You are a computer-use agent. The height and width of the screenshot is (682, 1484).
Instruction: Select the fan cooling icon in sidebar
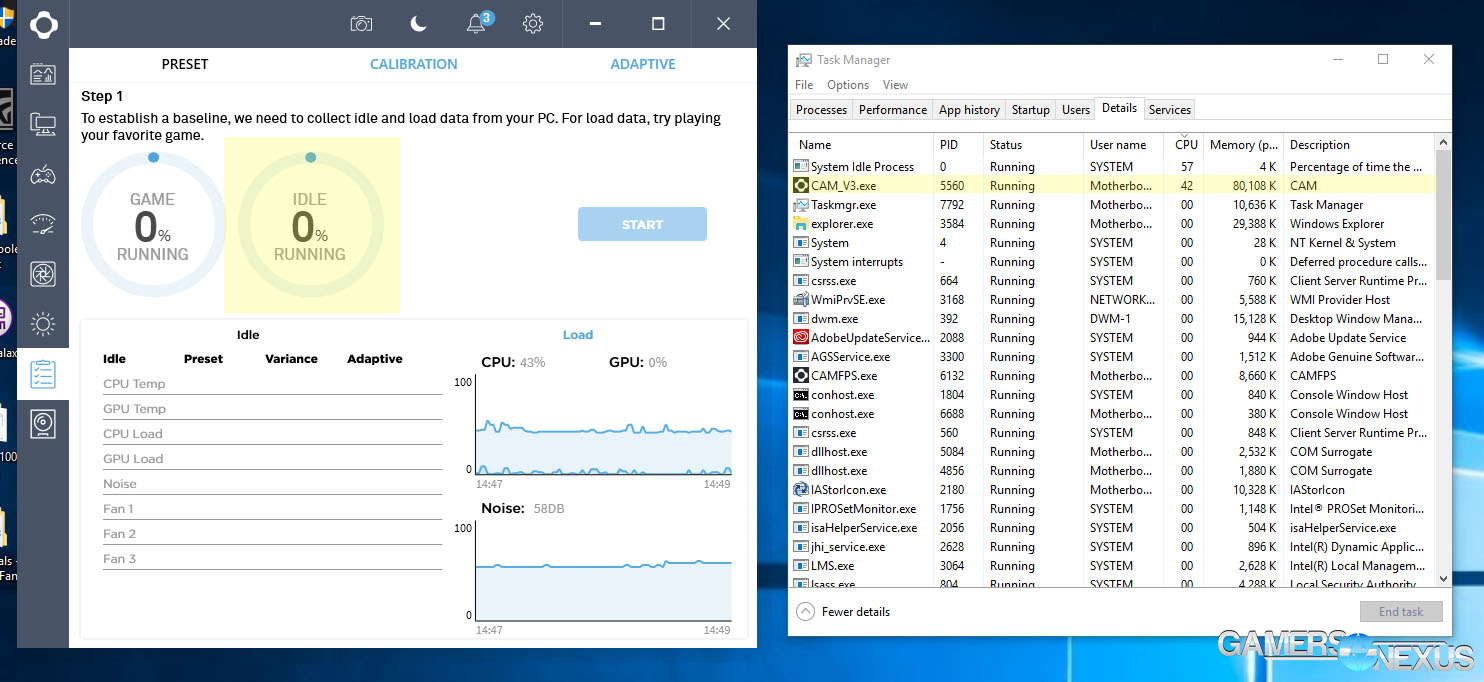pos(43,274)
